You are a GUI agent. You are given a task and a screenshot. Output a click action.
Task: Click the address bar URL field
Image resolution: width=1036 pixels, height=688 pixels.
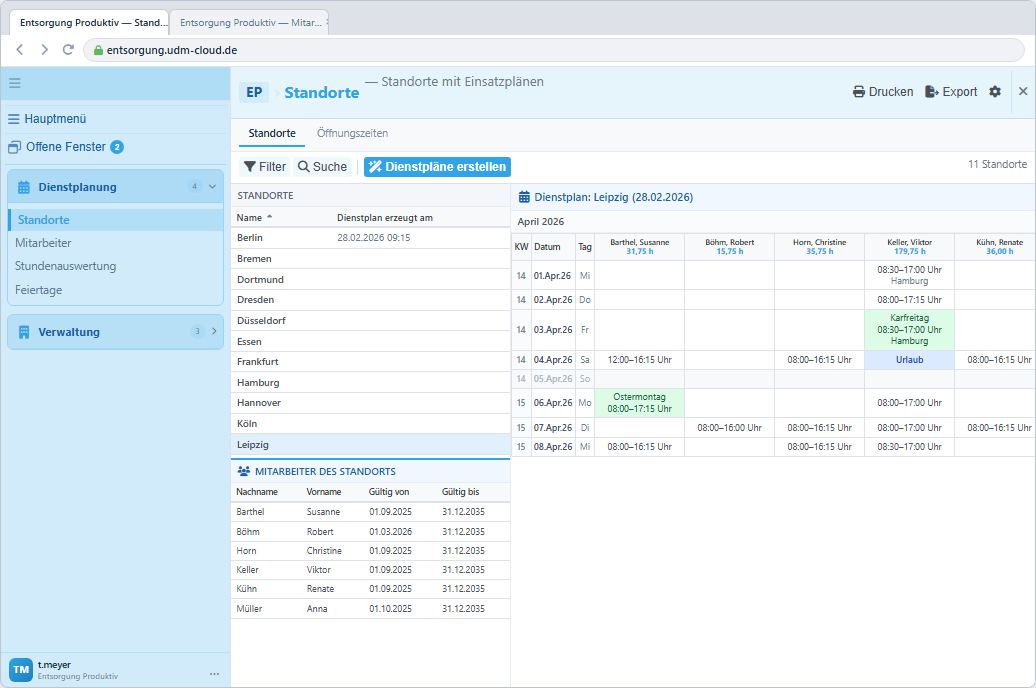pos(554,50)
